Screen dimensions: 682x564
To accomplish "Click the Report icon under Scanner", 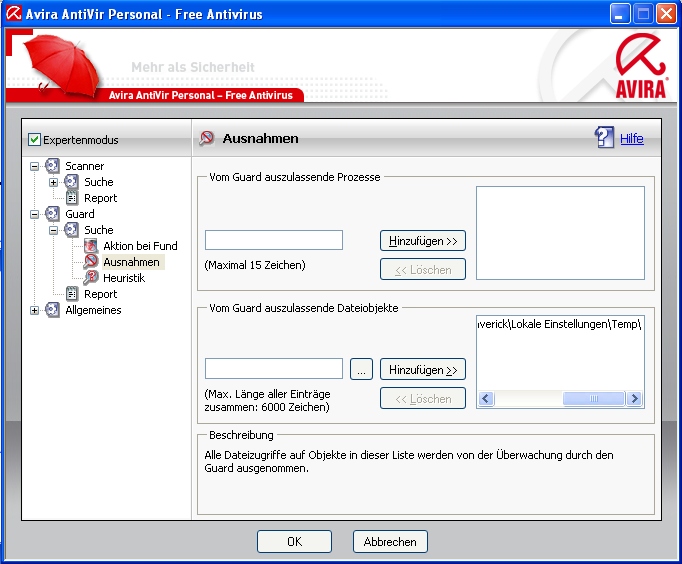I will click(71, 198).
